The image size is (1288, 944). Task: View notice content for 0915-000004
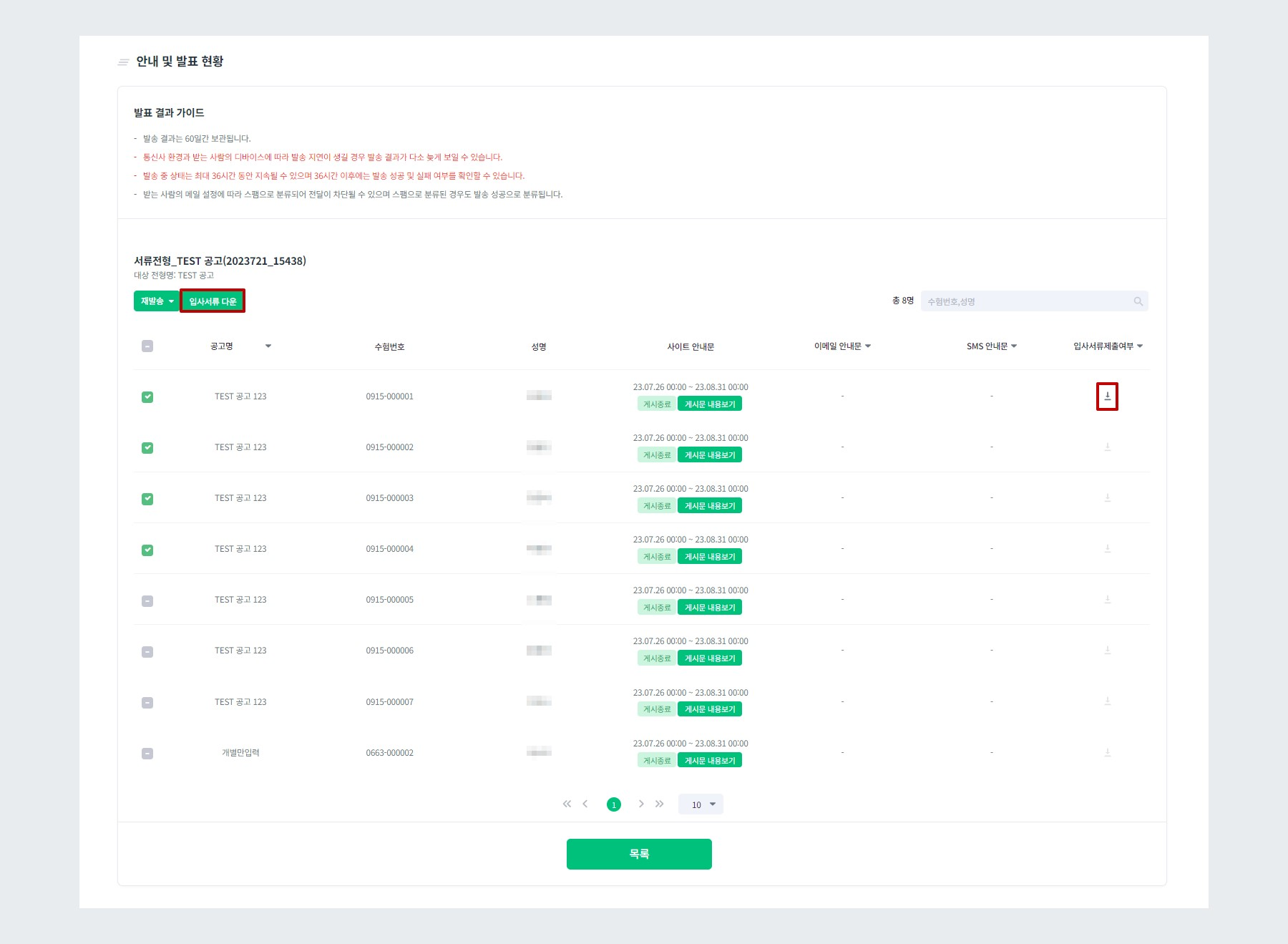click(710, 557)
